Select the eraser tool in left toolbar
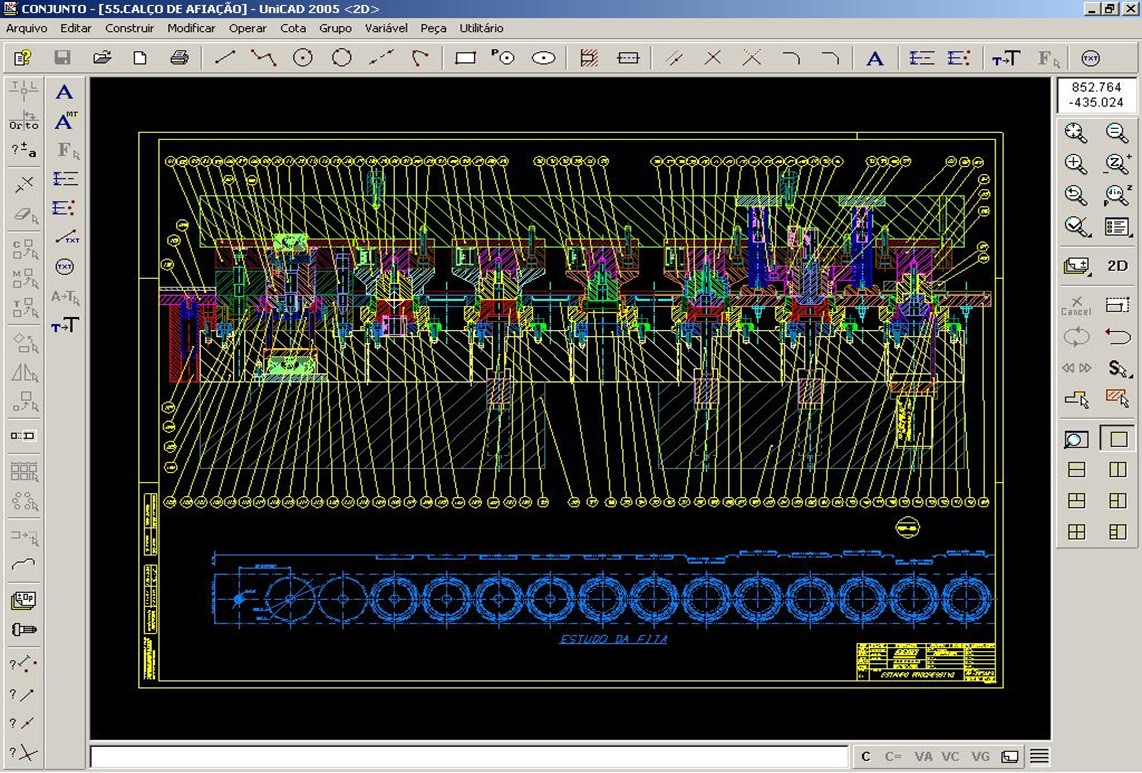This screenshot has height=773, width=1142. pos(24,215)
